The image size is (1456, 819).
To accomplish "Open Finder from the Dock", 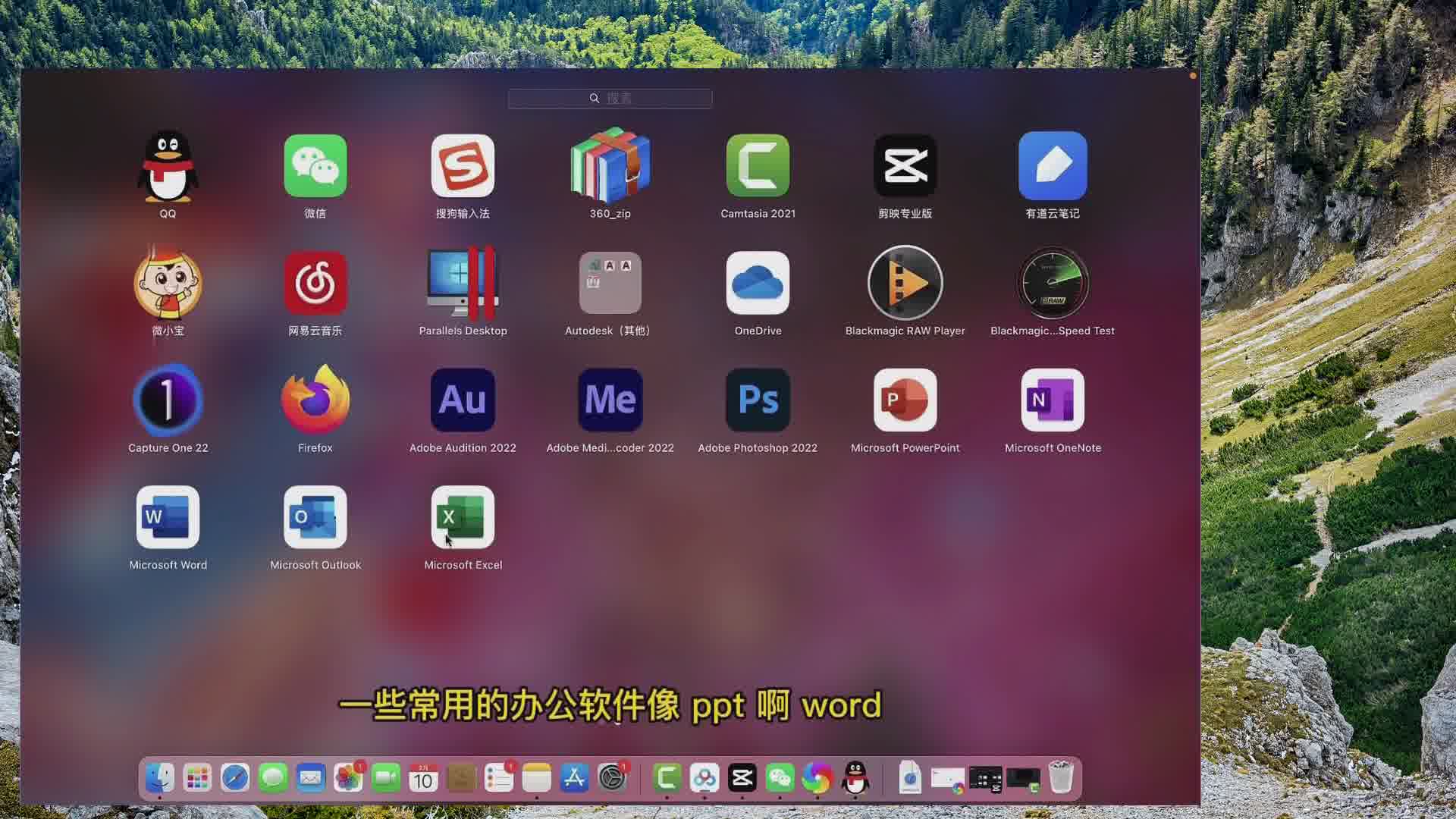I will coord(160,778).
